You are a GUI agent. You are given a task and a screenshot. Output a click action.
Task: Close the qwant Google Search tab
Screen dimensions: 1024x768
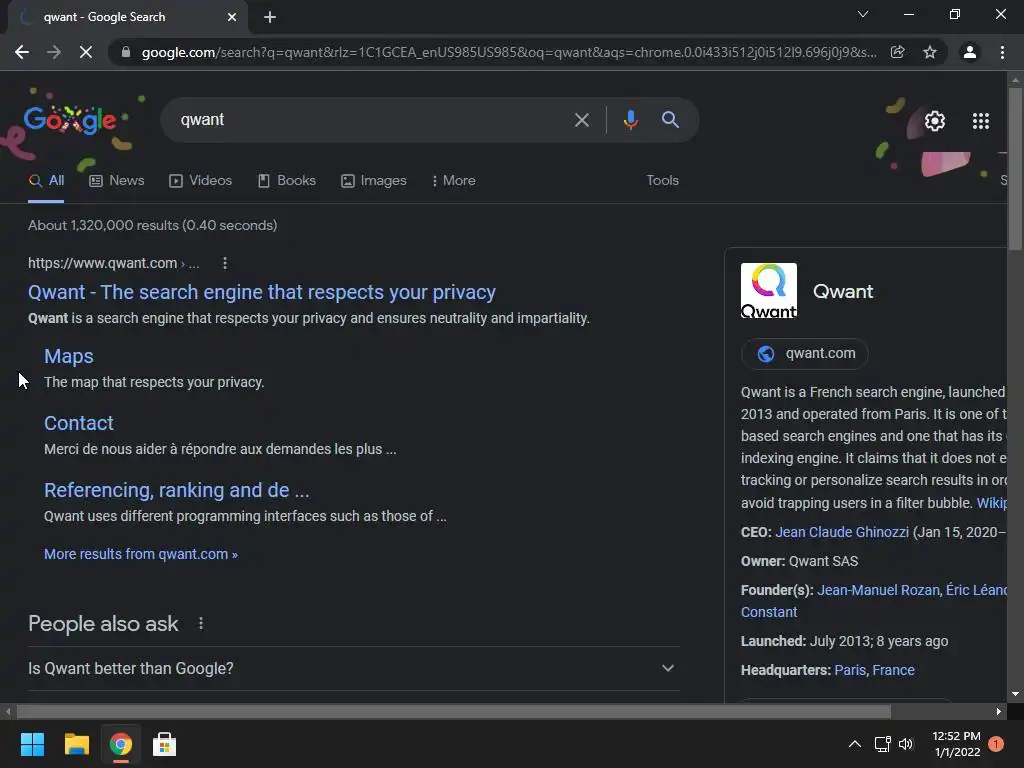[x=232, y=18]
